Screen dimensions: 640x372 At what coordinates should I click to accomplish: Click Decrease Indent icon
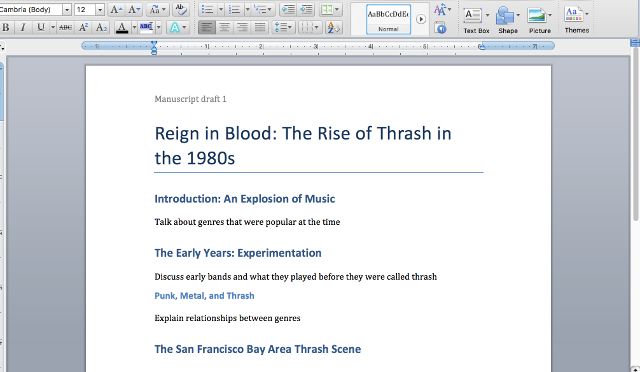pos(288,9)
